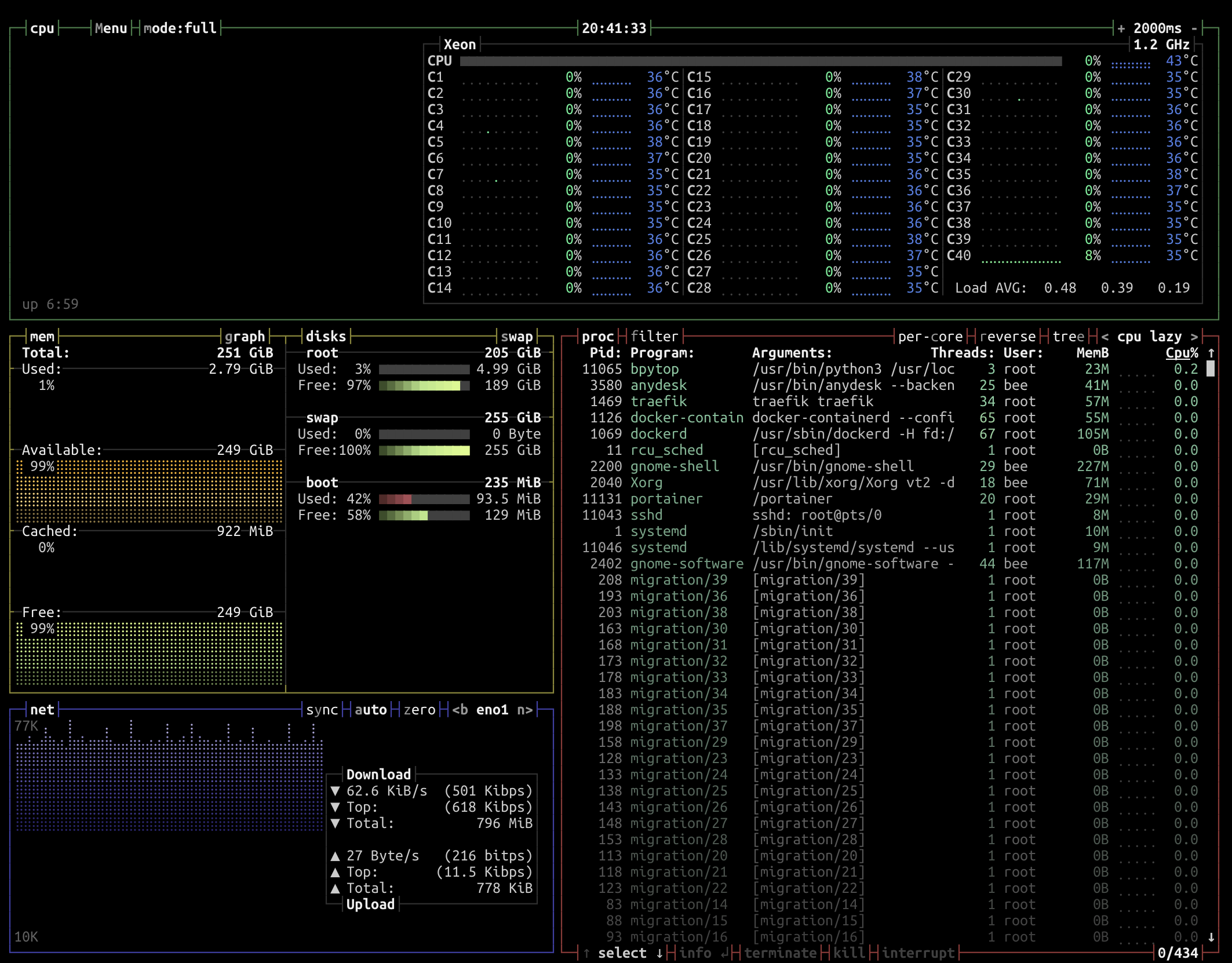The image size is (1232, 963).
Task: Click the cpu box title
Action: 42,27
